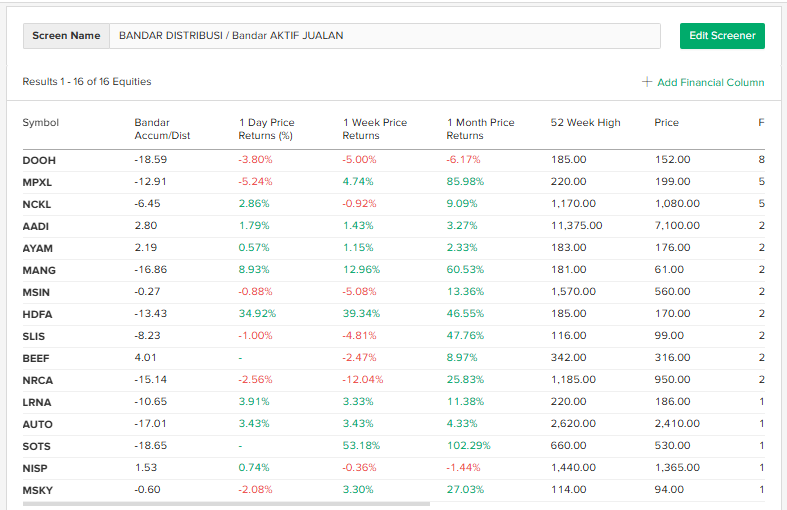Click DOOH Bandar value -18.59
Viewport: 787px width, 510px height.
[151, 160]
